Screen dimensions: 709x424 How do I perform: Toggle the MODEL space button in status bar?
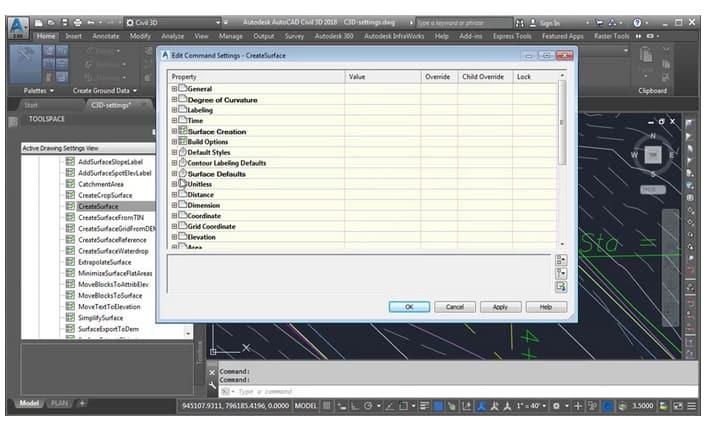coord(306,406)
